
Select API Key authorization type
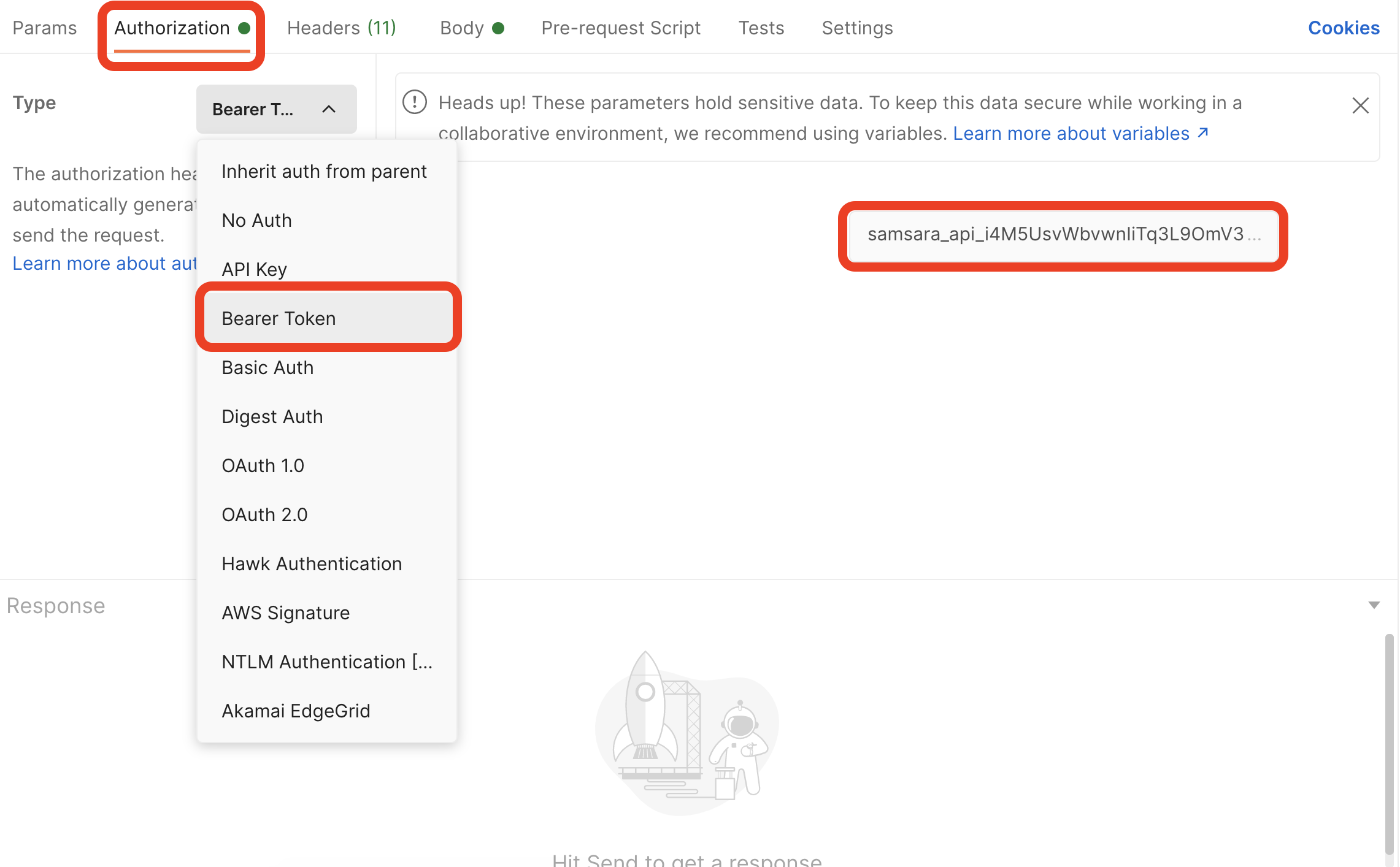tap(254, 269)
